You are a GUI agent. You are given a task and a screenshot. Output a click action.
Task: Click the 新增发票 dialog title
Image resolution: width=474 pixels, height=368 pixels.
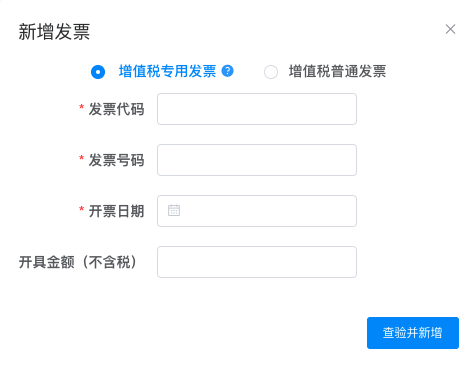point(54,32)
